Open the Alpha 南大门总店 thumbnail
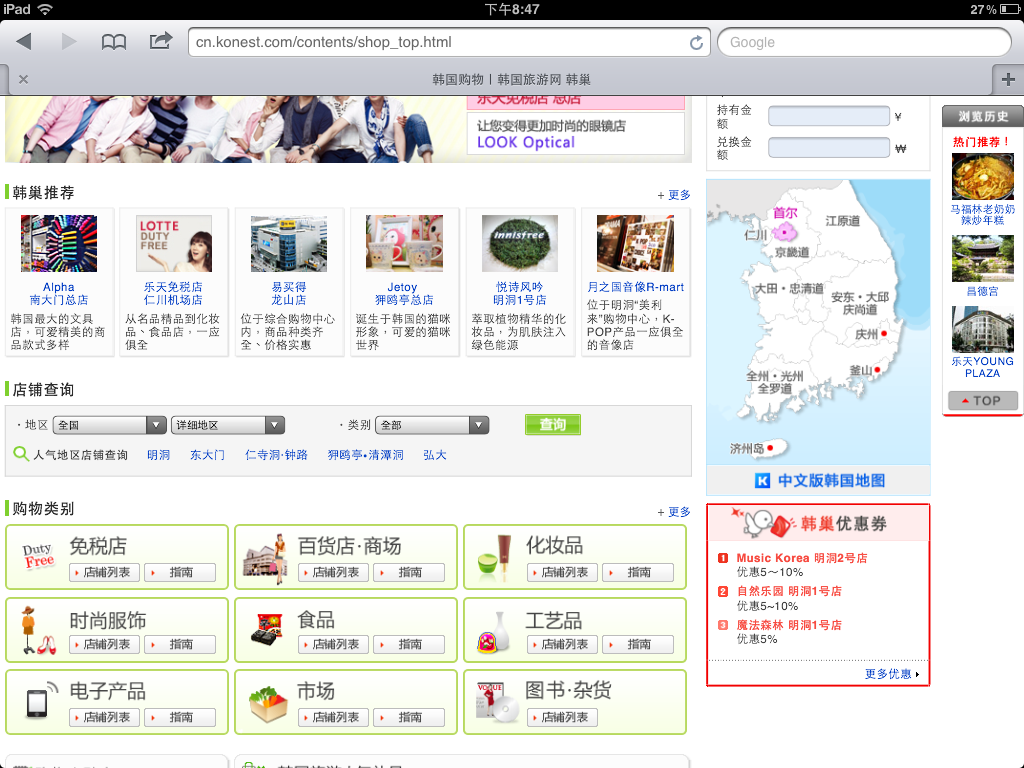Image resolution: width=1024 pixels, height=768 pixels. pyautogui.click(x=59, y=243)
